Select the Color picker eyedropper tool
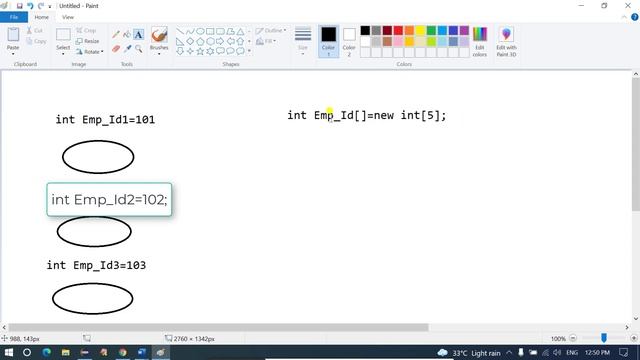This screenshot has width=640, height=360. 127,49
